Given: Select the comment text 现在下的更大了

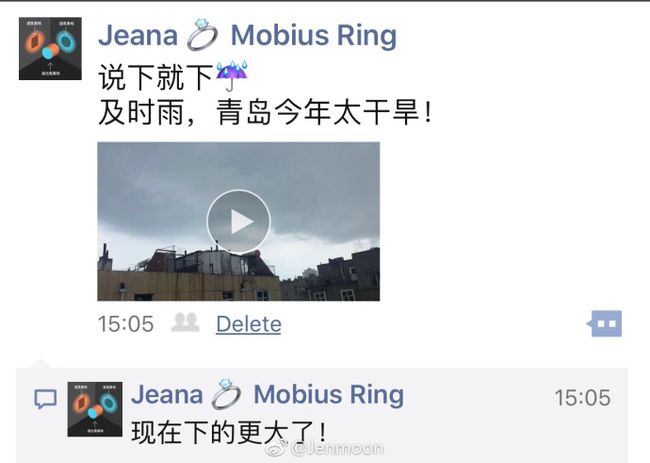Looking at the screenshot, I should (228, 433).
